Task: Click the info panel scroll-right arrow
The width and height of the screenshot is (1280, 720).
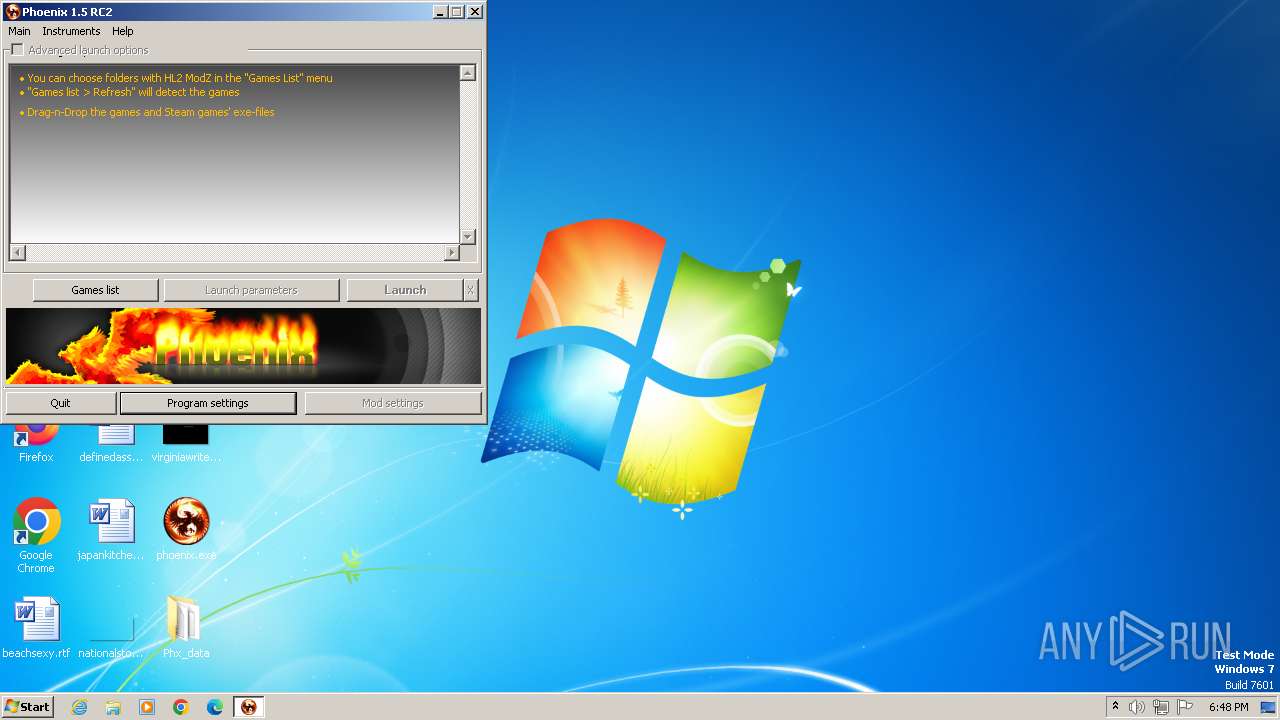Action: click(x=451, y=253)
